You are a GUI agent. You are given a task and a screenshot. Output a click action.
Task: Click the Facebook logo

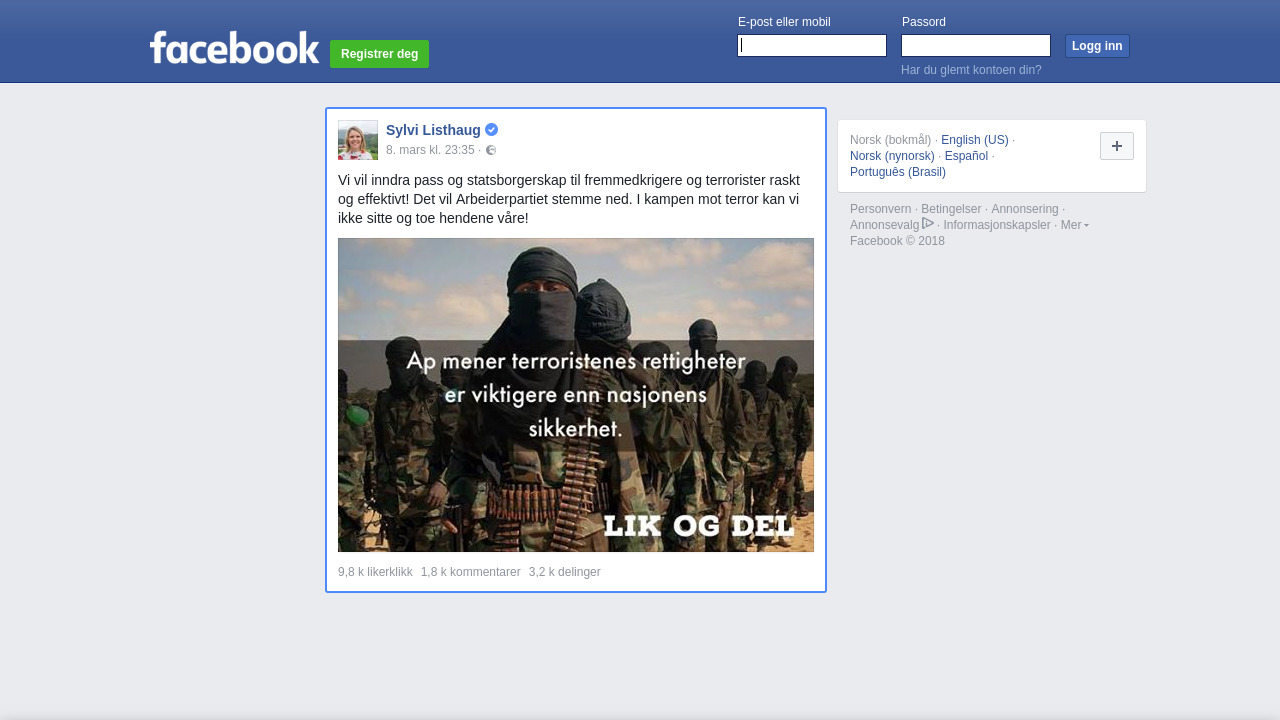(234, 48)
